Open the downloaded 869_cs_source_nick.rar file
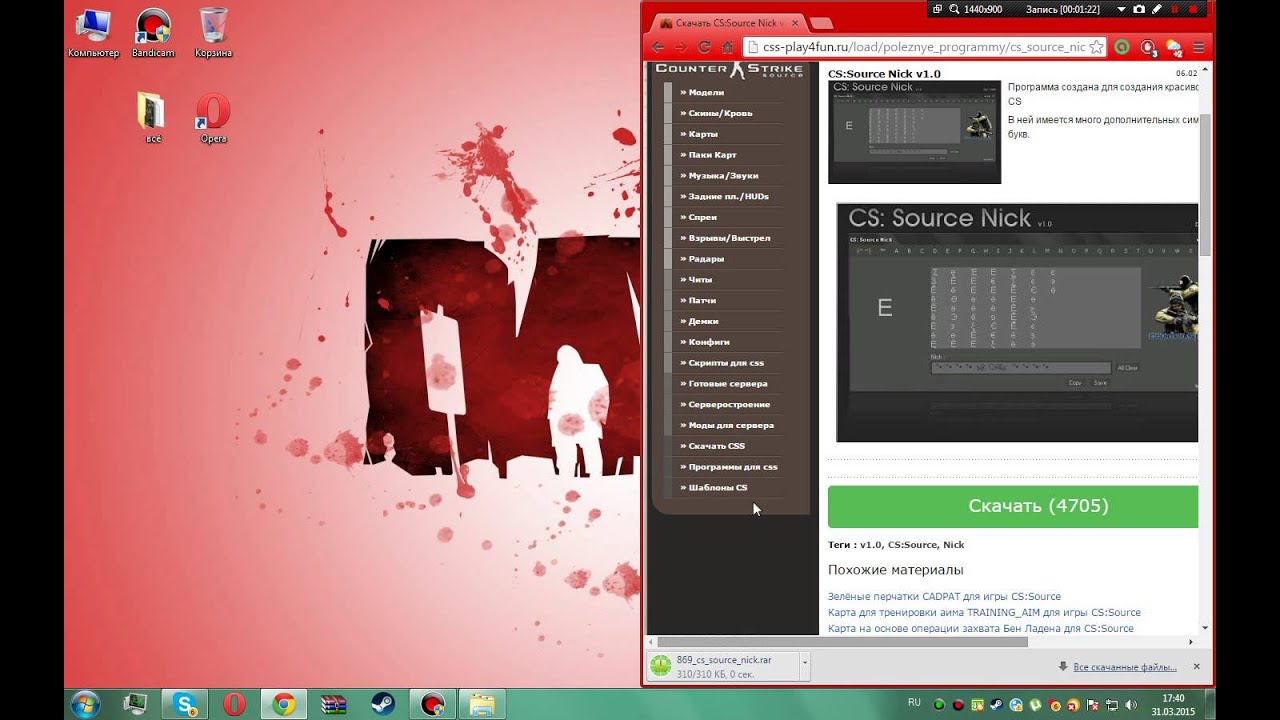This screenshot has width=1280, height=720. tap(723, 665)
